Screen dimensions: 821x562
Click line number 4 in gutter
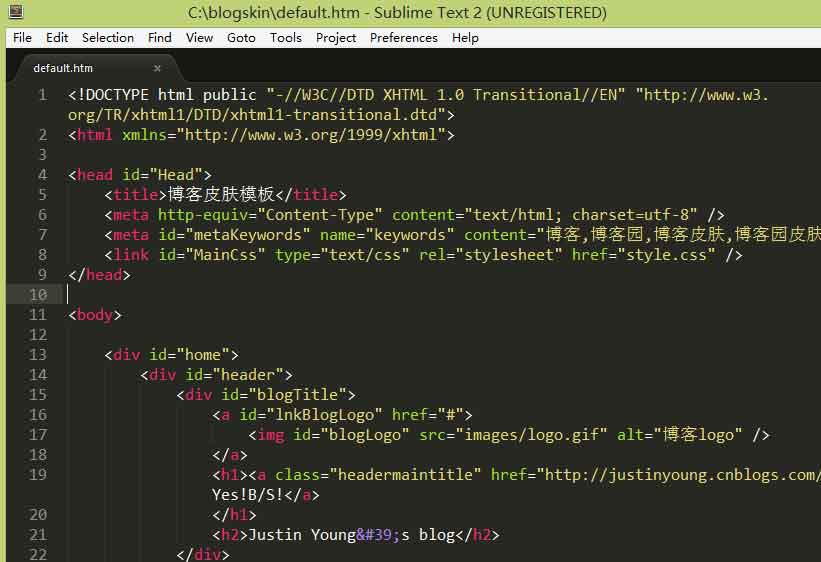coord(42,174)
